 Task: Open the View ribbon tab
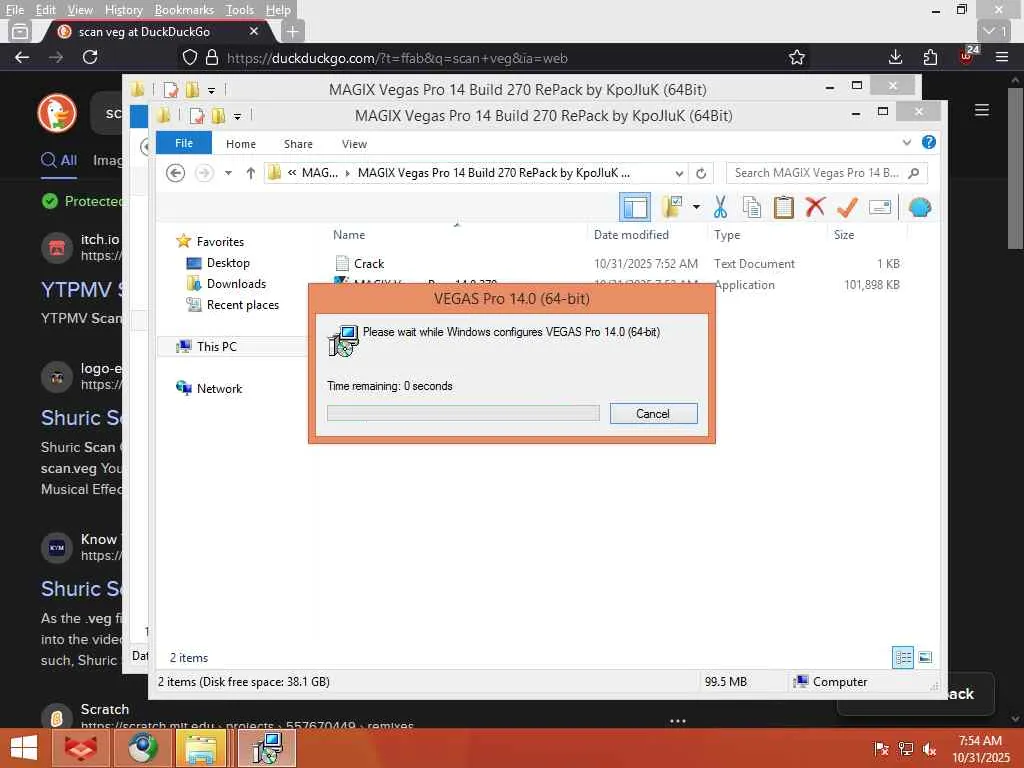tap(354, 144)
